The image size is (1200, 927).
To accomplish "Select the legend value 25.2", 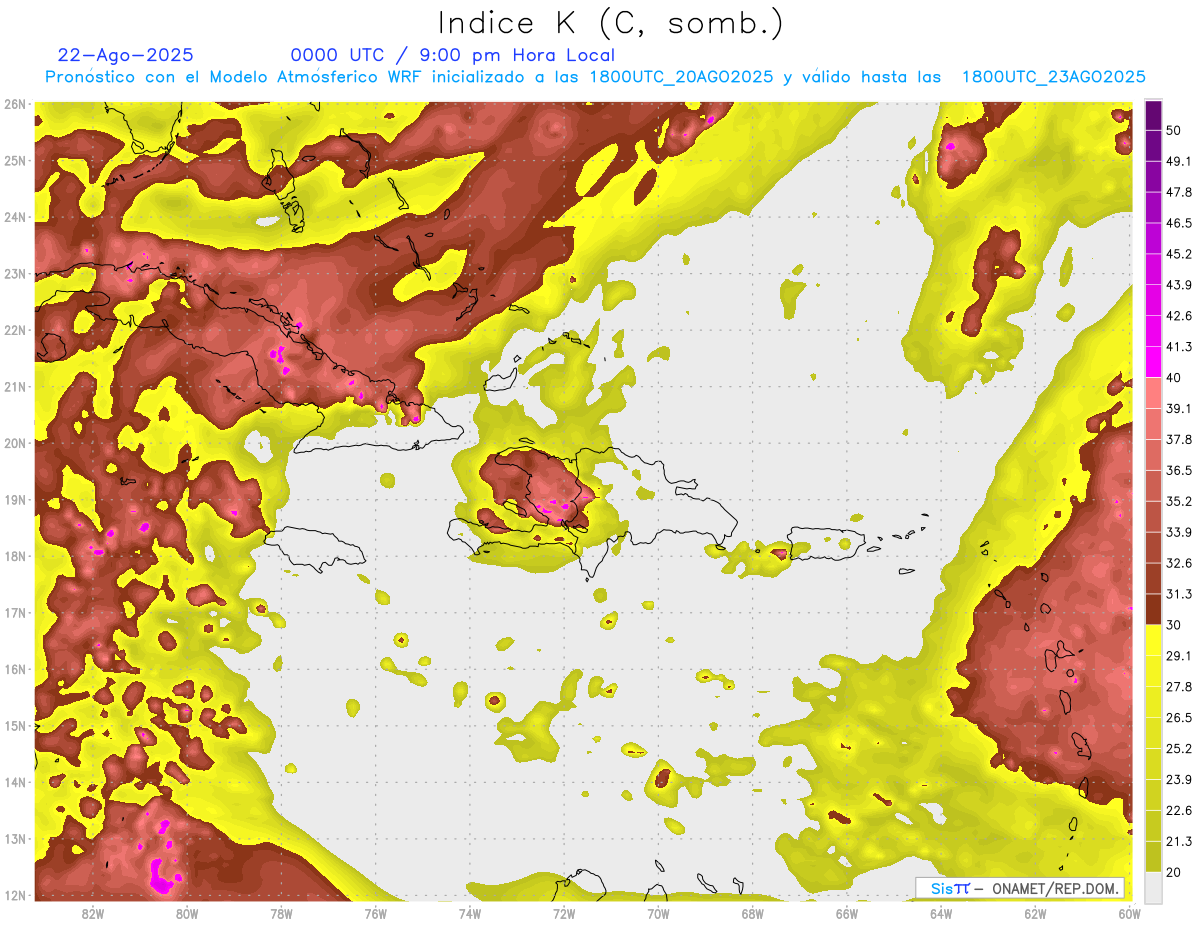I will tap(1179, 749).
